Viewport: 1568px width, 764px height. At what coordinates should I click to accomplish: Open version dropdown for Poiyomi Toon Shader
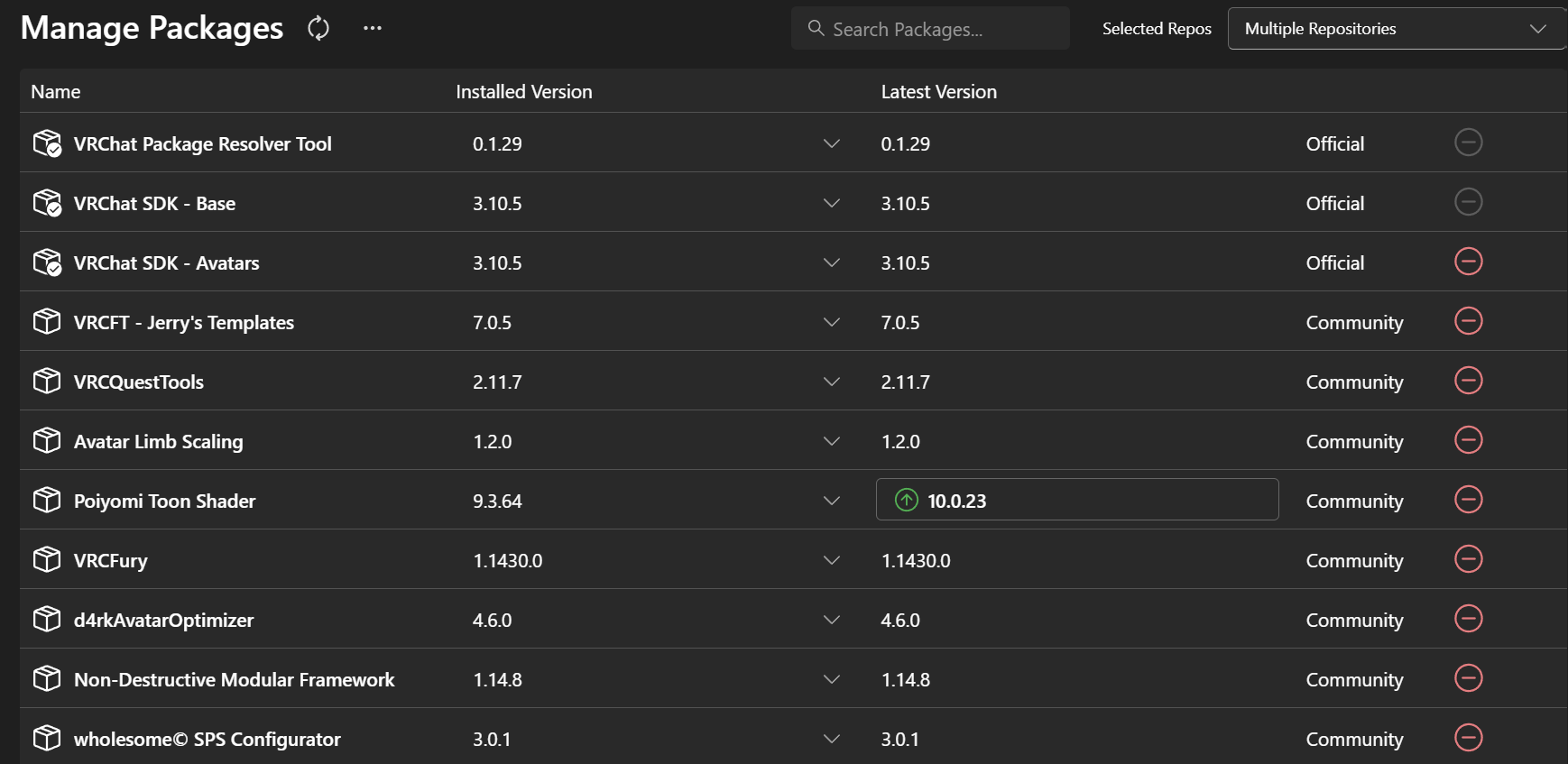coord(832,501)
